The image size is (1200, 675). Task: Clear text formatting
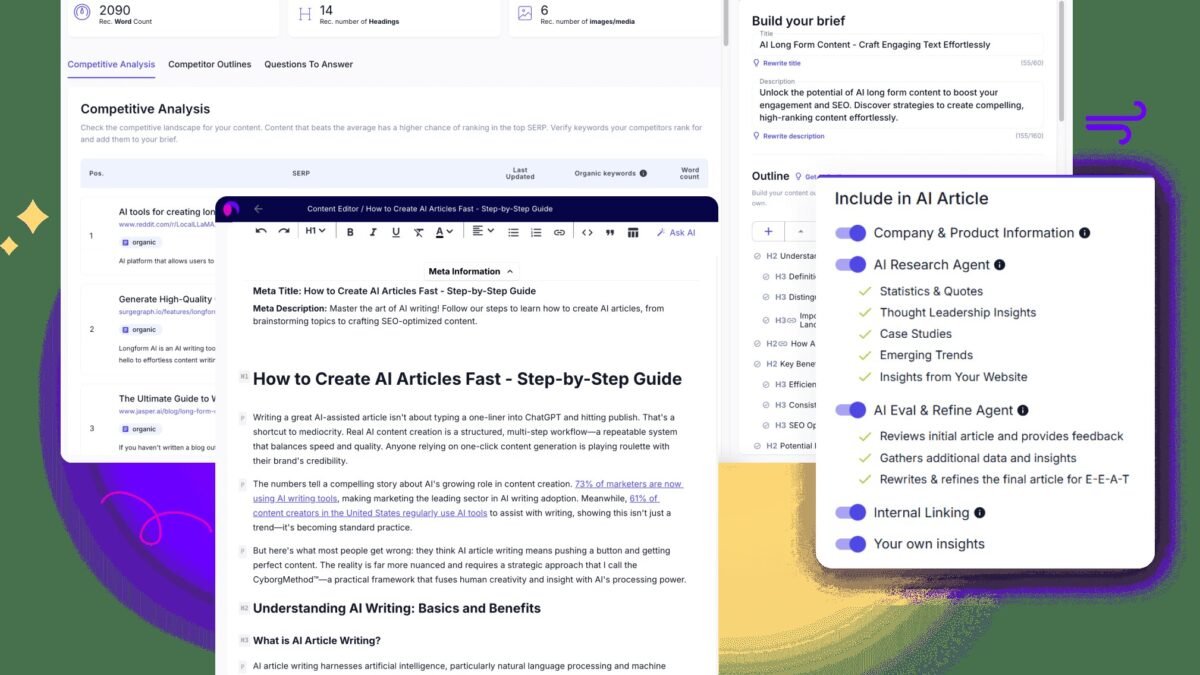point(419,232)
